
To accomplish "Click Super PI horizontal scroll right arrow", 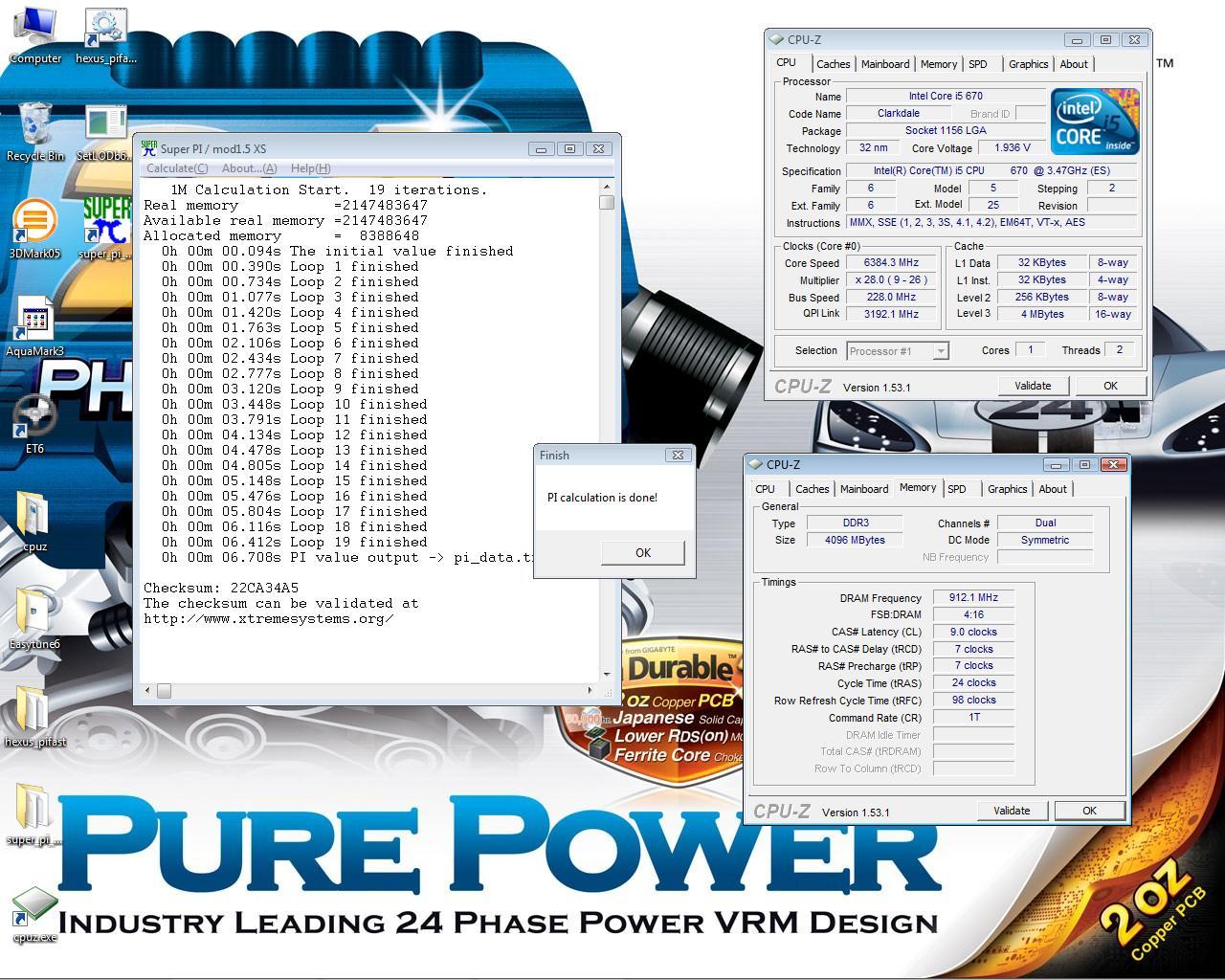I will pyautogui.click(x=590, y=690).
